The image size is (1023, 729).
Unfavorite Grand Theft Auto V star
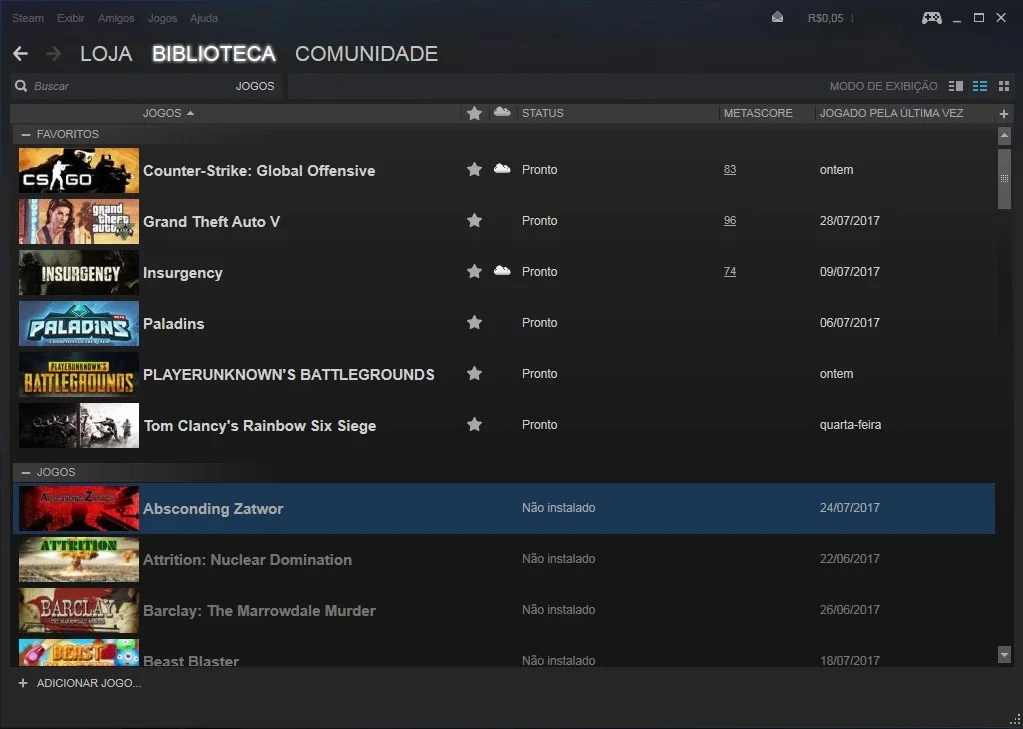pyautogui.click(x=474, y=221)
